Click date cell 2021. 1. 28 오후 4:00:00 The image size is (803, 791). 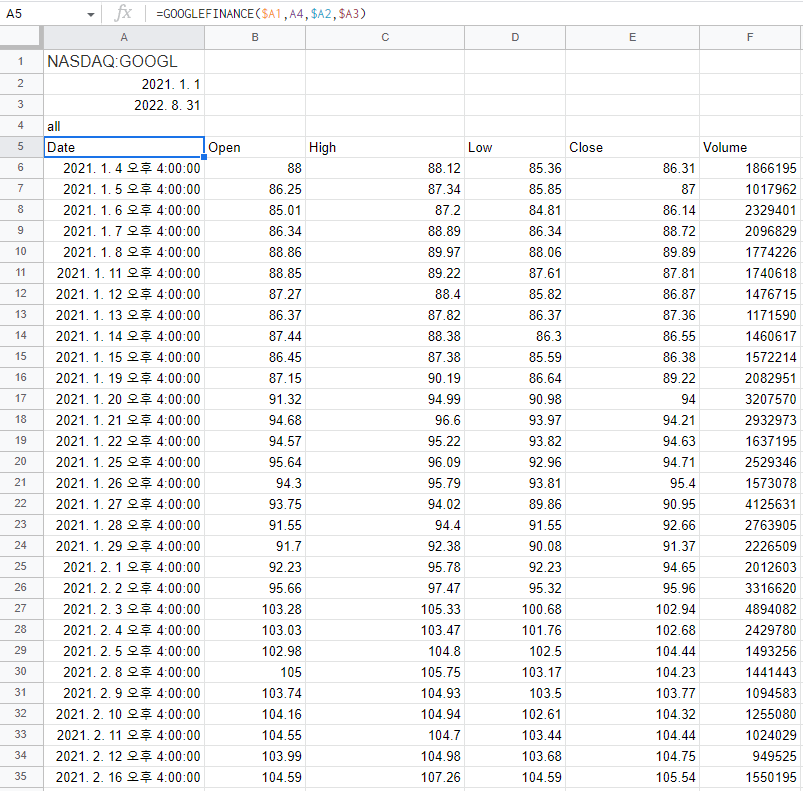pos(124,525)
